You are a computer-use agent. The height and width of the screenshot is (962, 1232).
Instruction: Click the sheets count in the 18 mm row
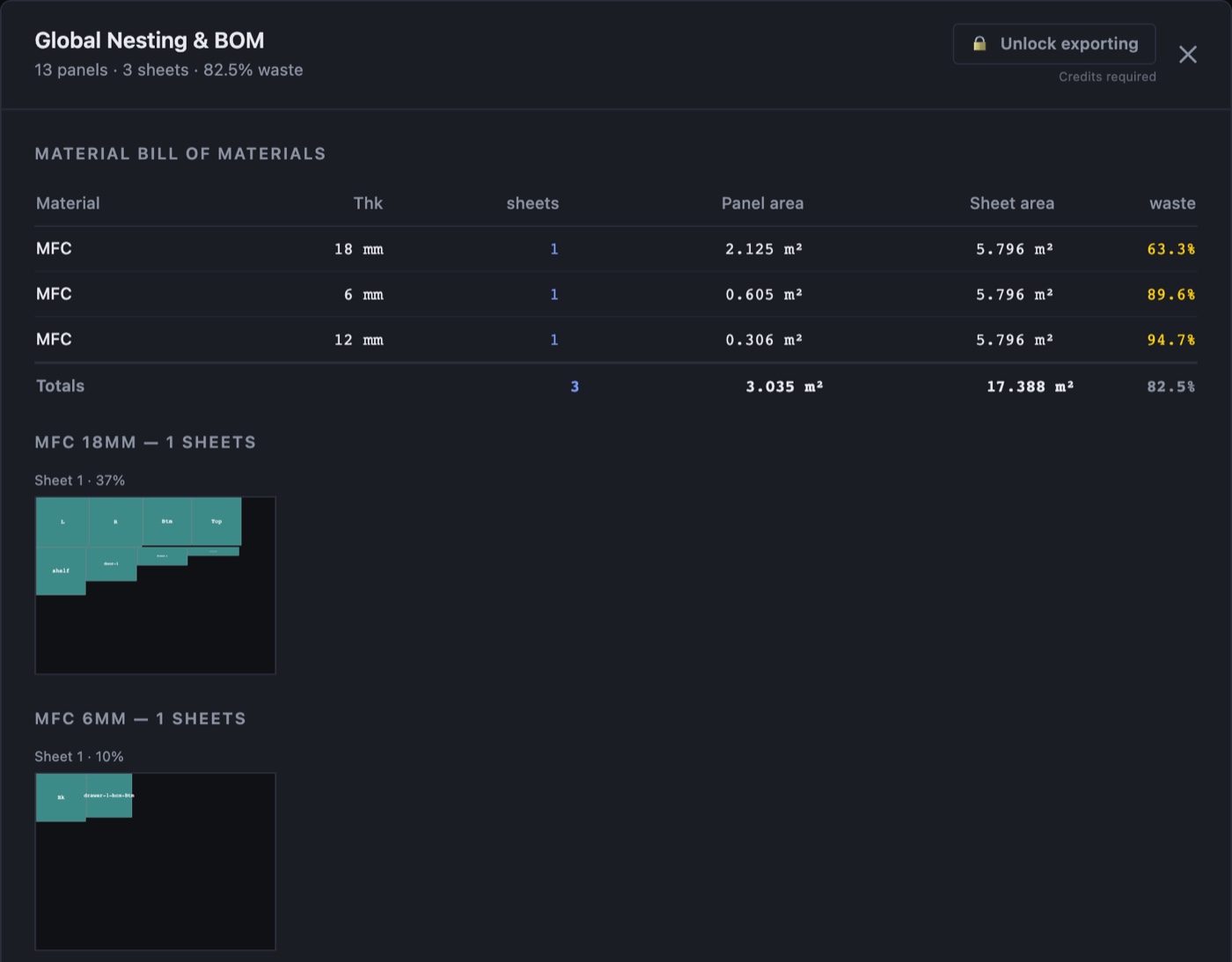click(x=554, y=249)
